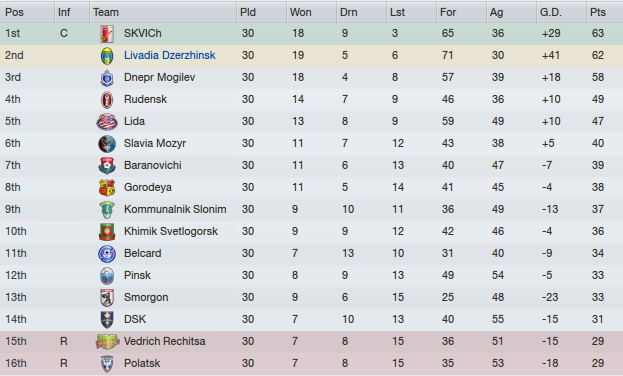This screenshot has height=376, width=623.
Task: Click the Won column header
Action: [311, 12]
